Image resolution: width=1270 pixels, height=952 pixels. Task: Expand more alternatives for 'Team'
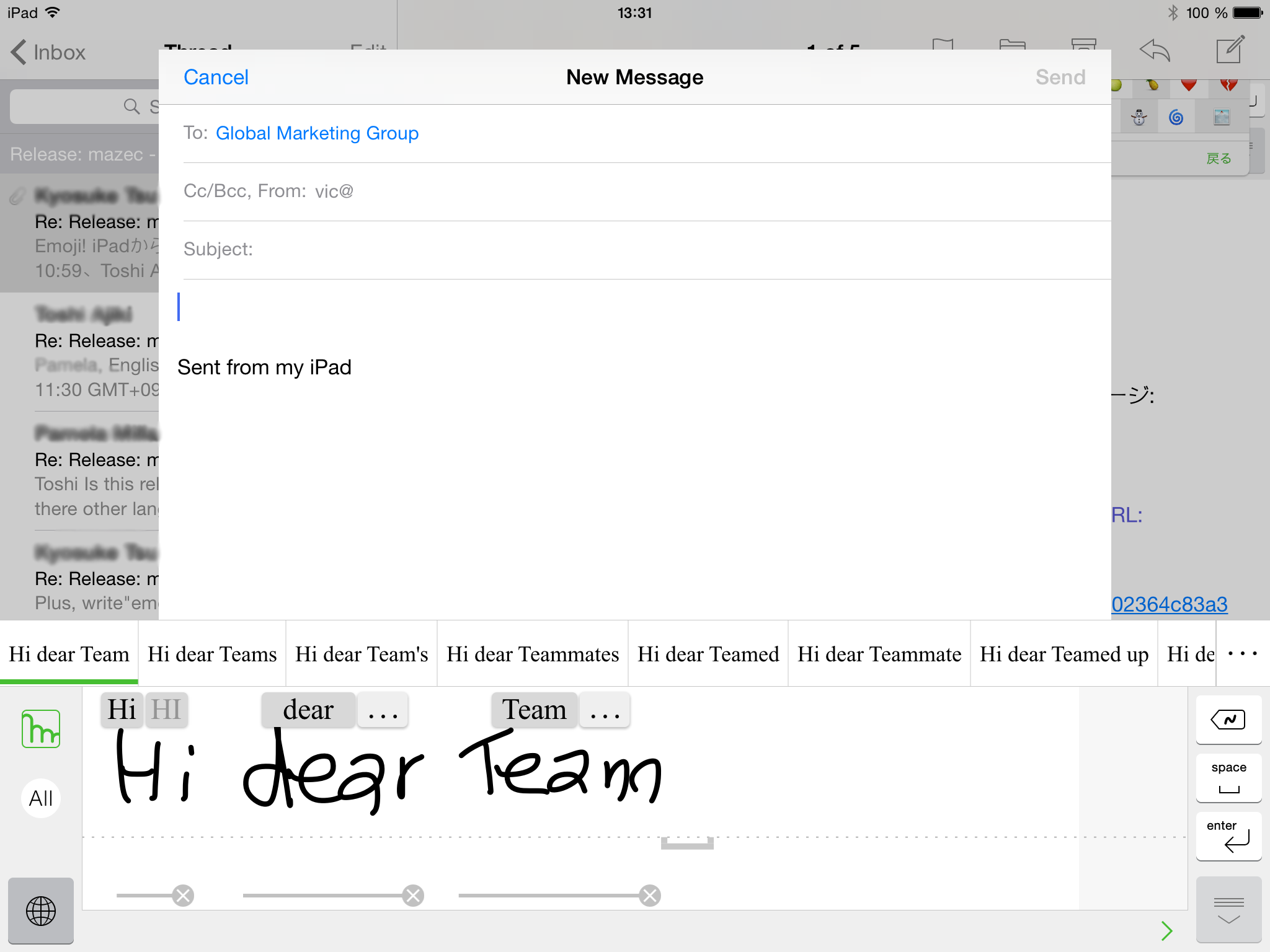pyautogui.click(x=605, y=711)
